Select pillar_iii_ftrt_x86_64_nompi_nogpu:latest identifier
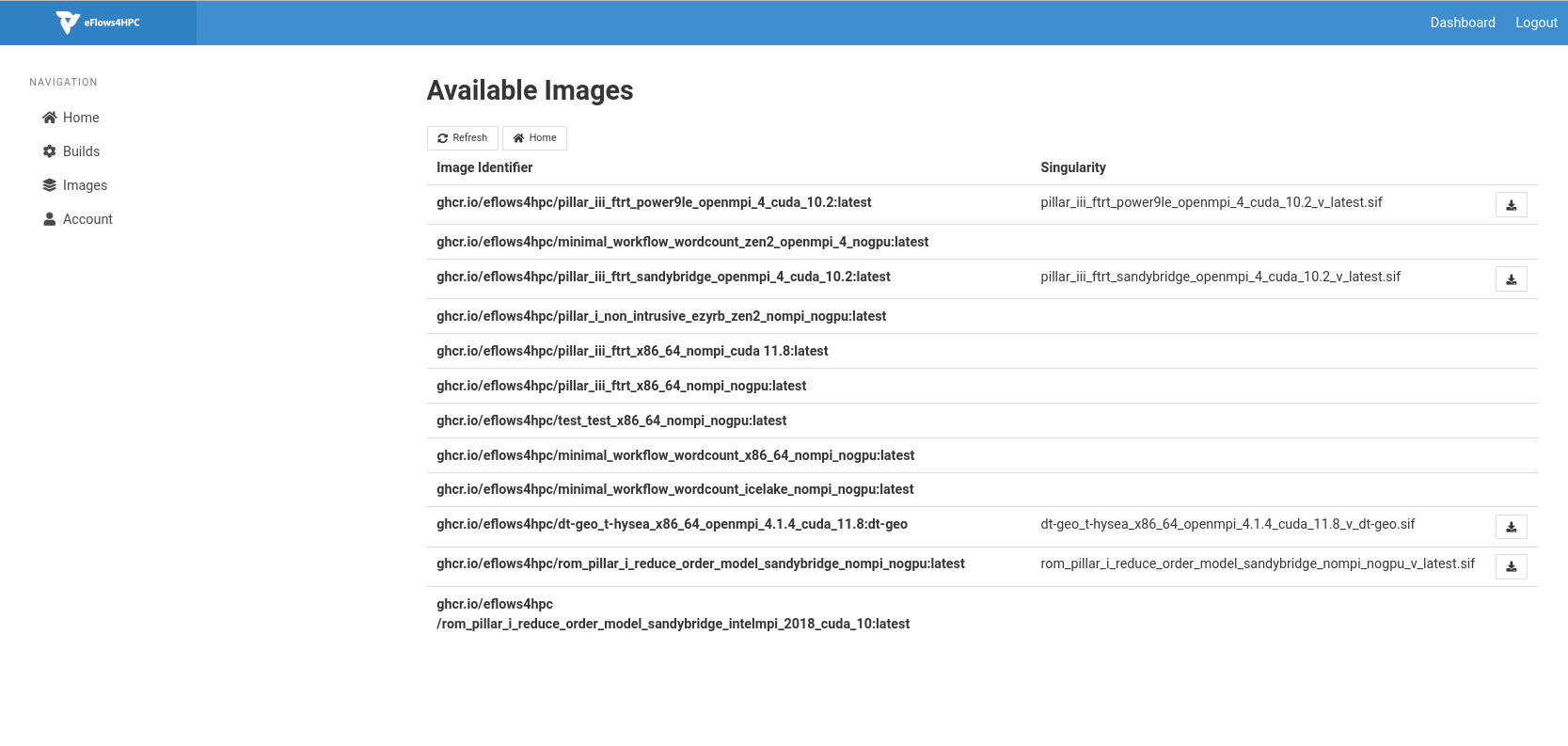This screenshot has width=1568, height=746. (x=621, y=386)
